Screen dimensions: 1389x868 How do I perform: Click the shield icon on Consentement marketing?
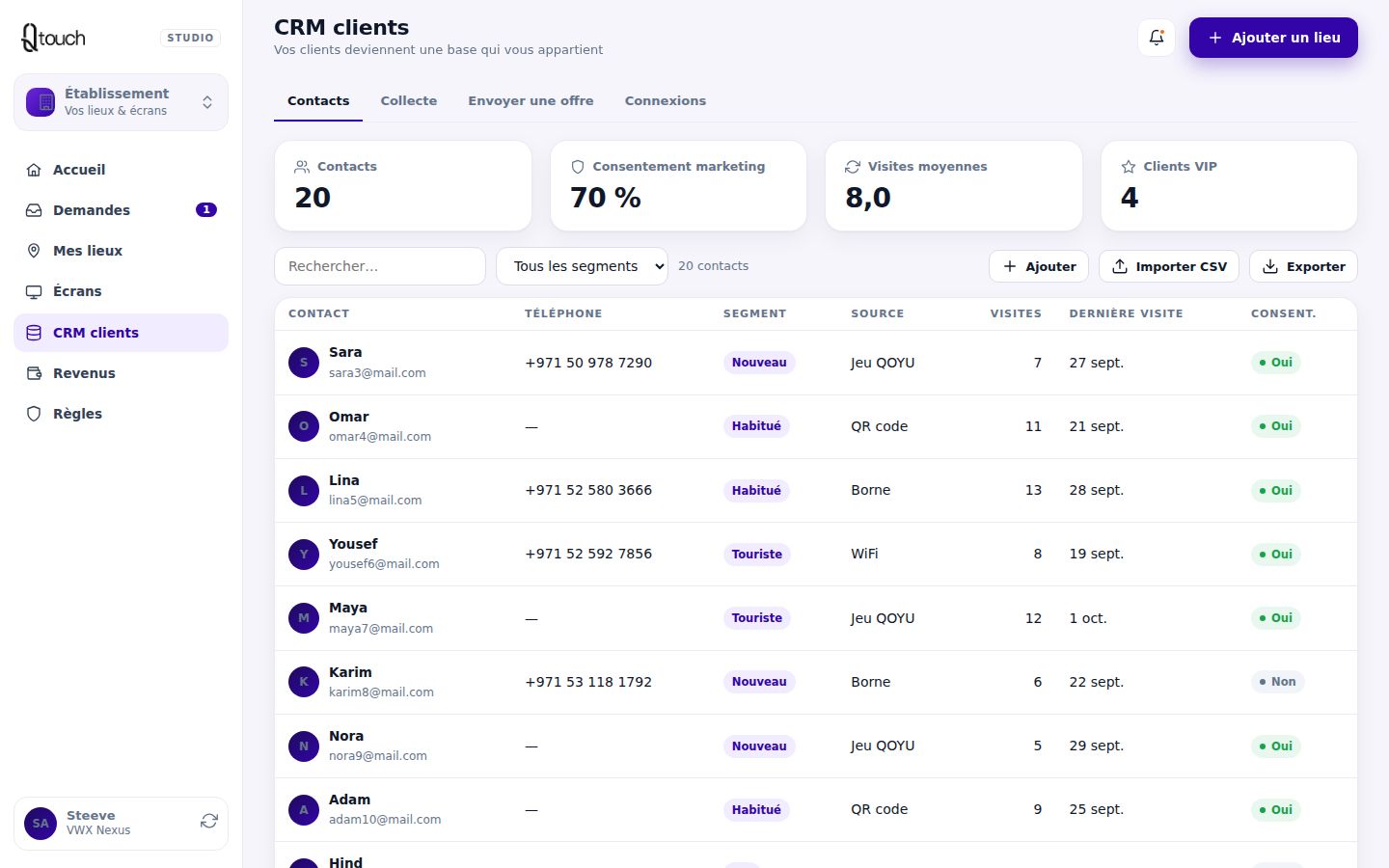click(x=578, y=167)
